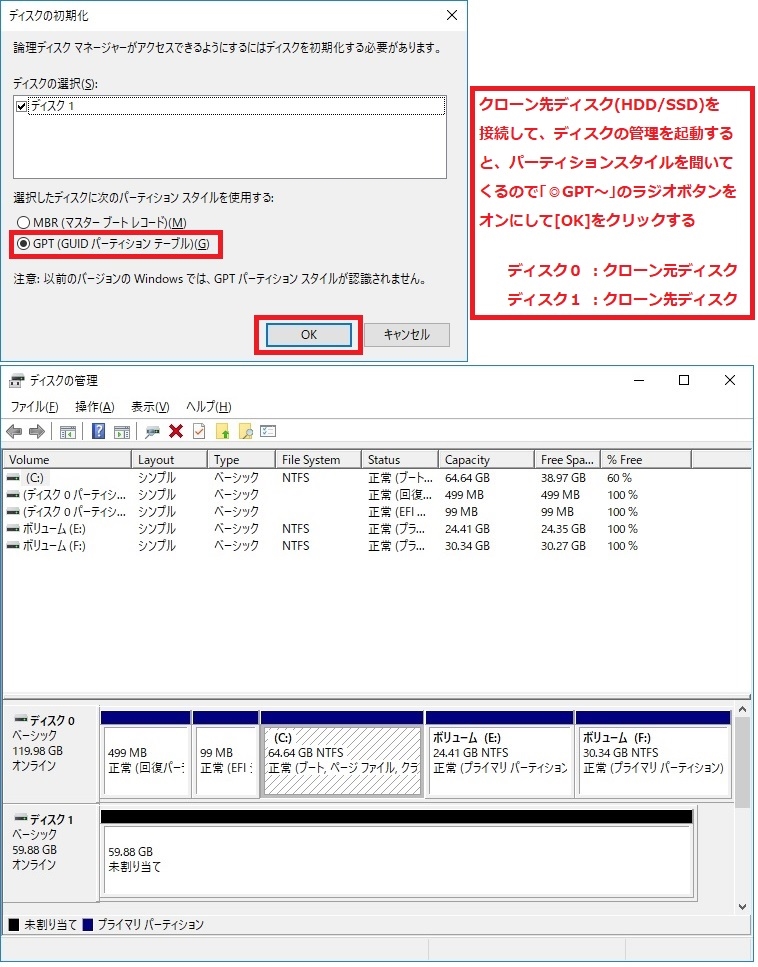758x967 pixels.
Task: Click the ディスク 0 label in disk pane
Action: tap(52, 720)
